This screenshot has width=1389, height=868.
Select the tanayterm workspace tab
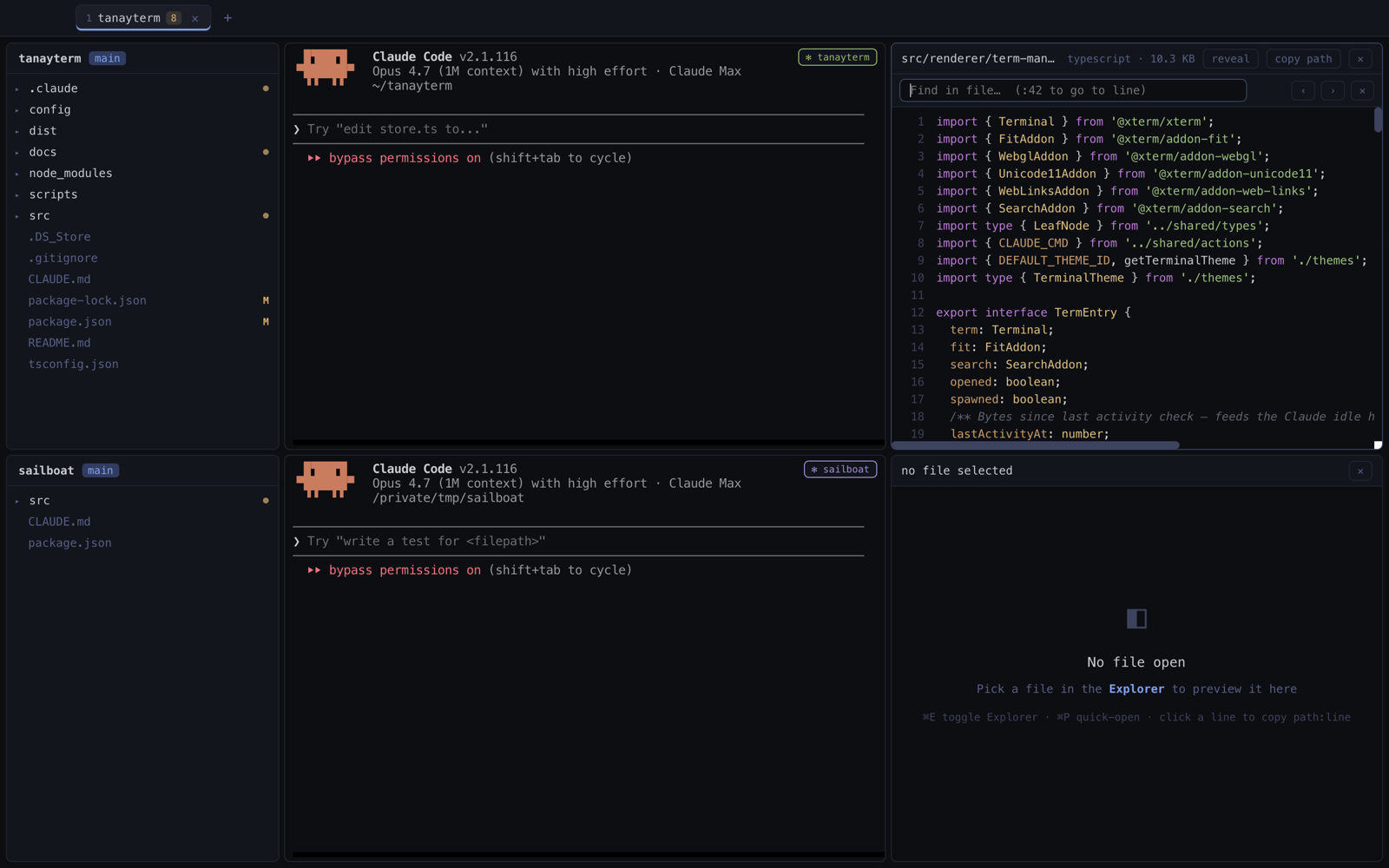(143, 17)
